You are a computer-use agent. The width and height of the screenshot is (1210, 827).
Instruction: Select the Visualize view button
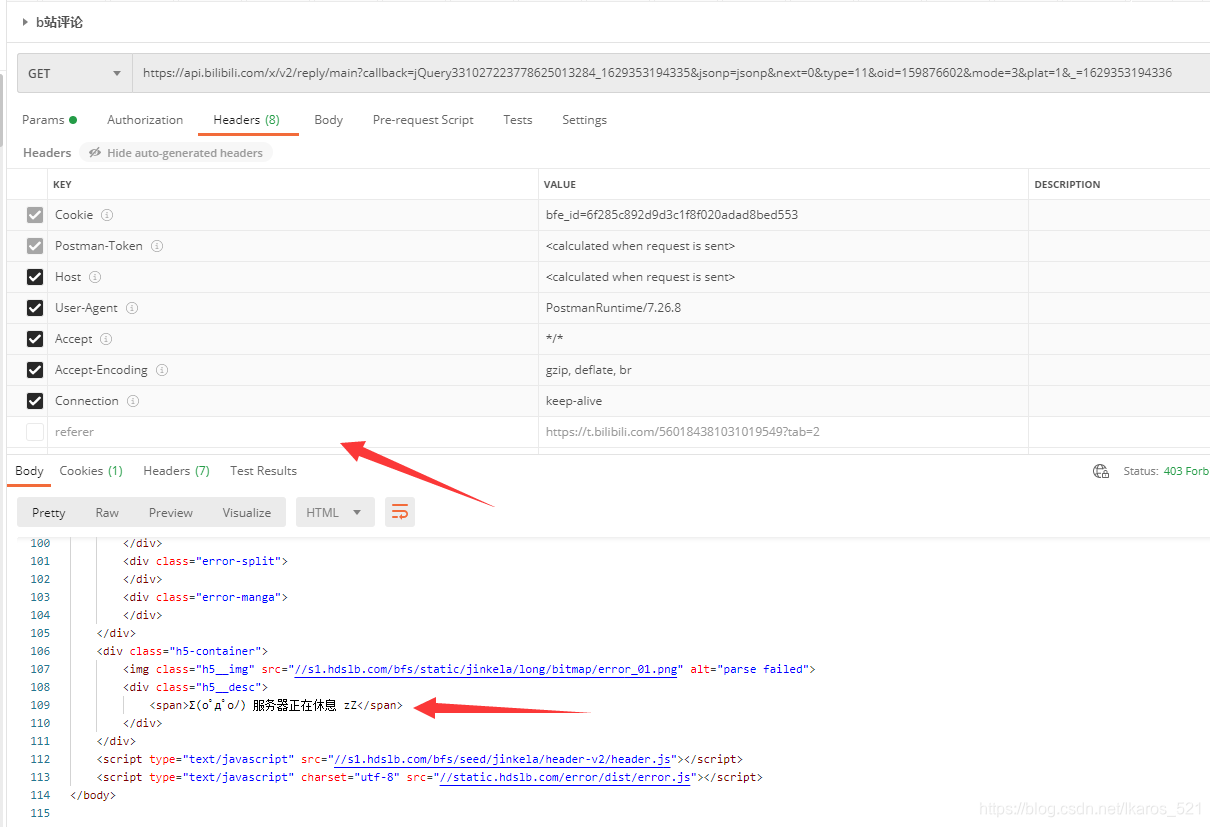(x=247, y=512)
